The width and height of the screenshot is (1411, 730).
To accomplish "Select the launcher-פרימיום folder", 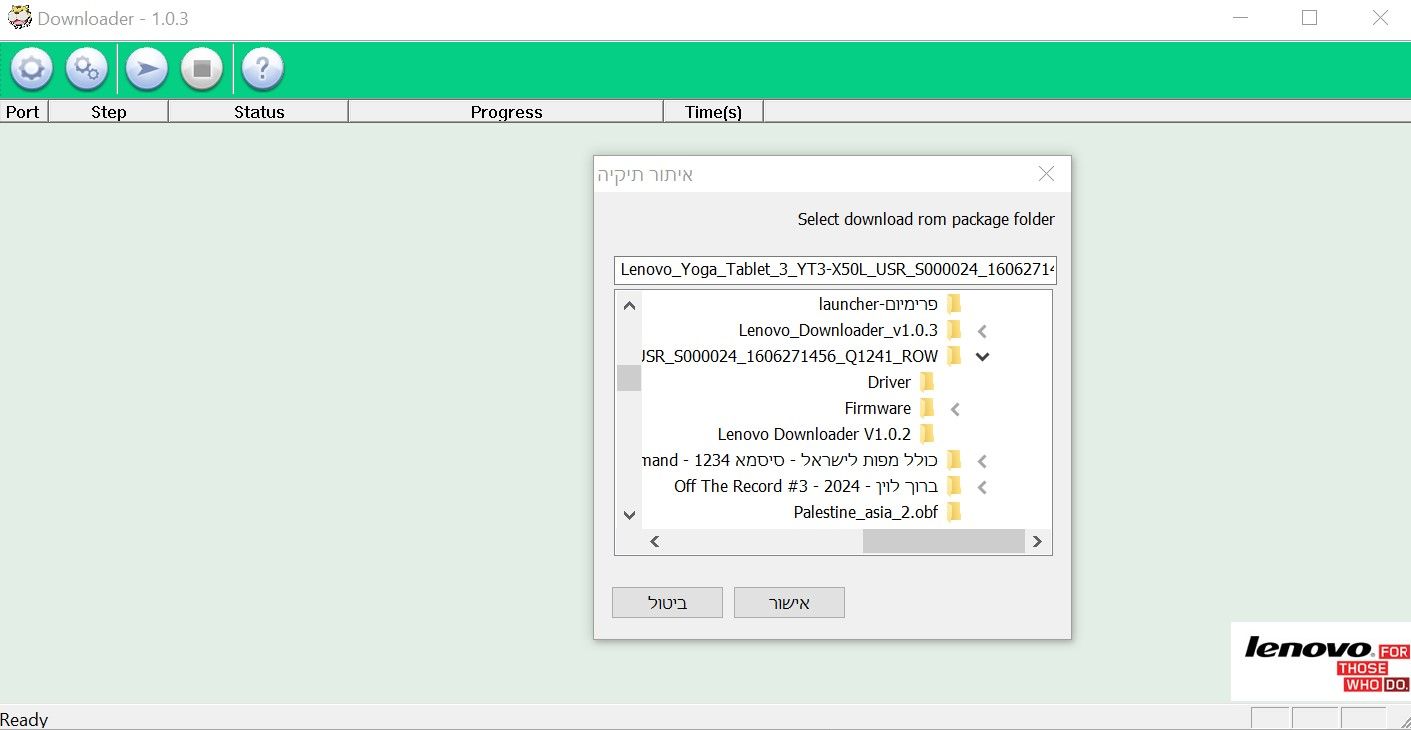I will tap(878, 304).
